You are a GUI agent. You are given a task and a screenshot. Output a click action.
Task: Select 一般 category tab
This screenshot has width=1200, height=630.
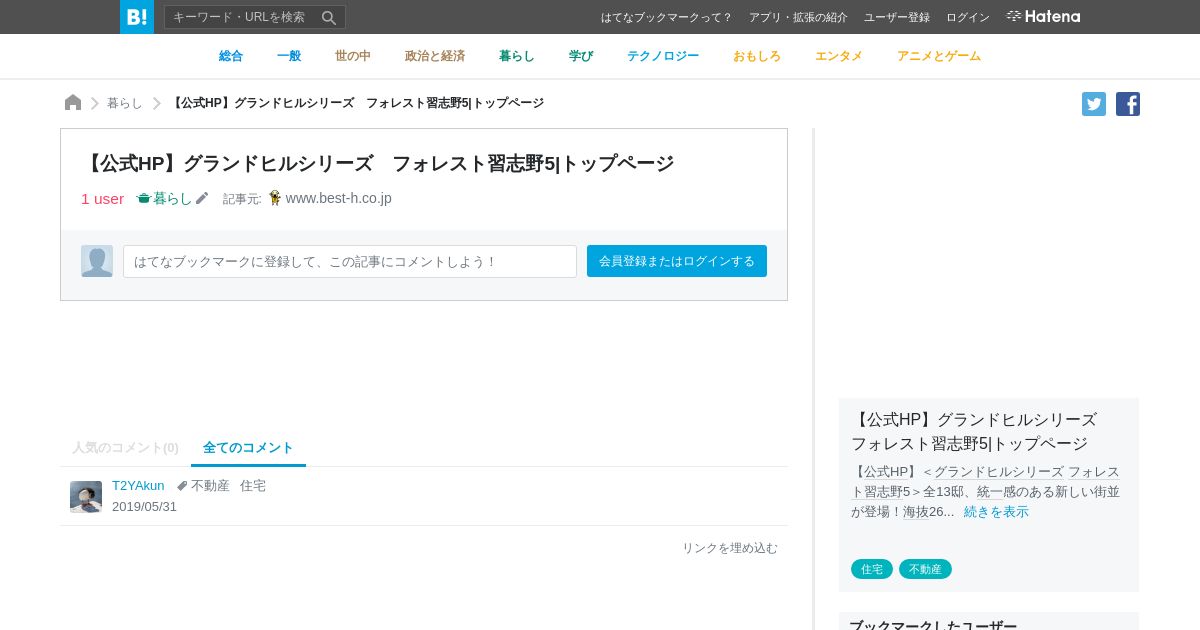tap(289, 56)
